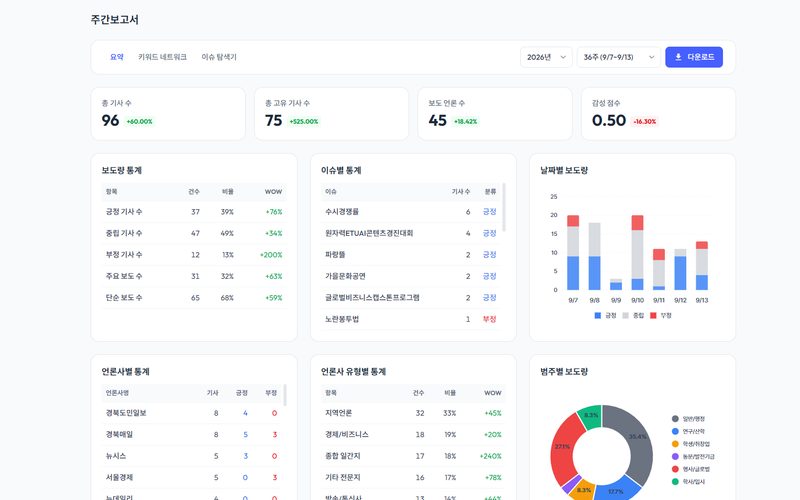The image size is (800, 500).
Task: Click the 기타 전문지 row
Action: (x=413, y=478)
